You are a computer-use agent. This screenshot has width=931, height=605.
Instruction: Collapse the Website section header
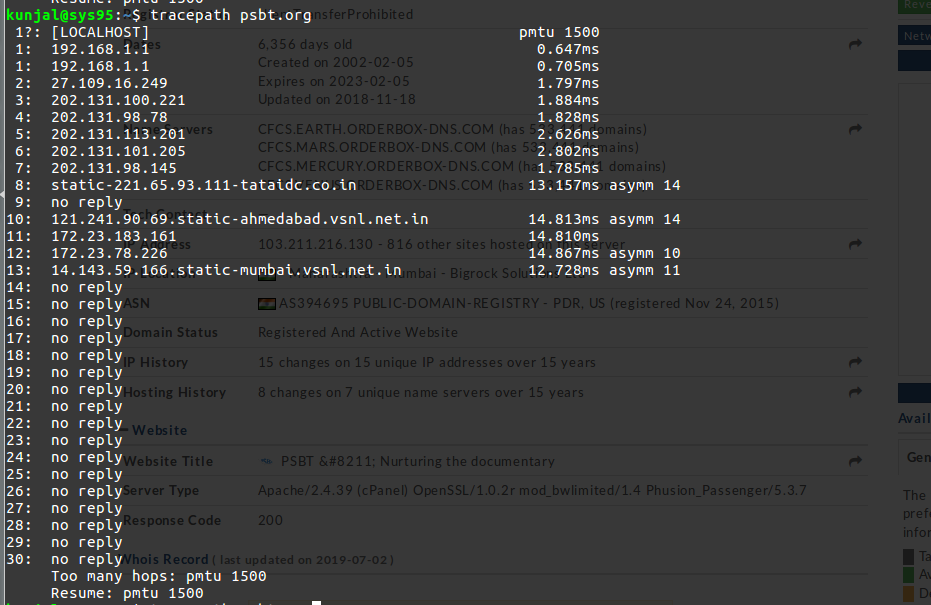click(155, 430)
